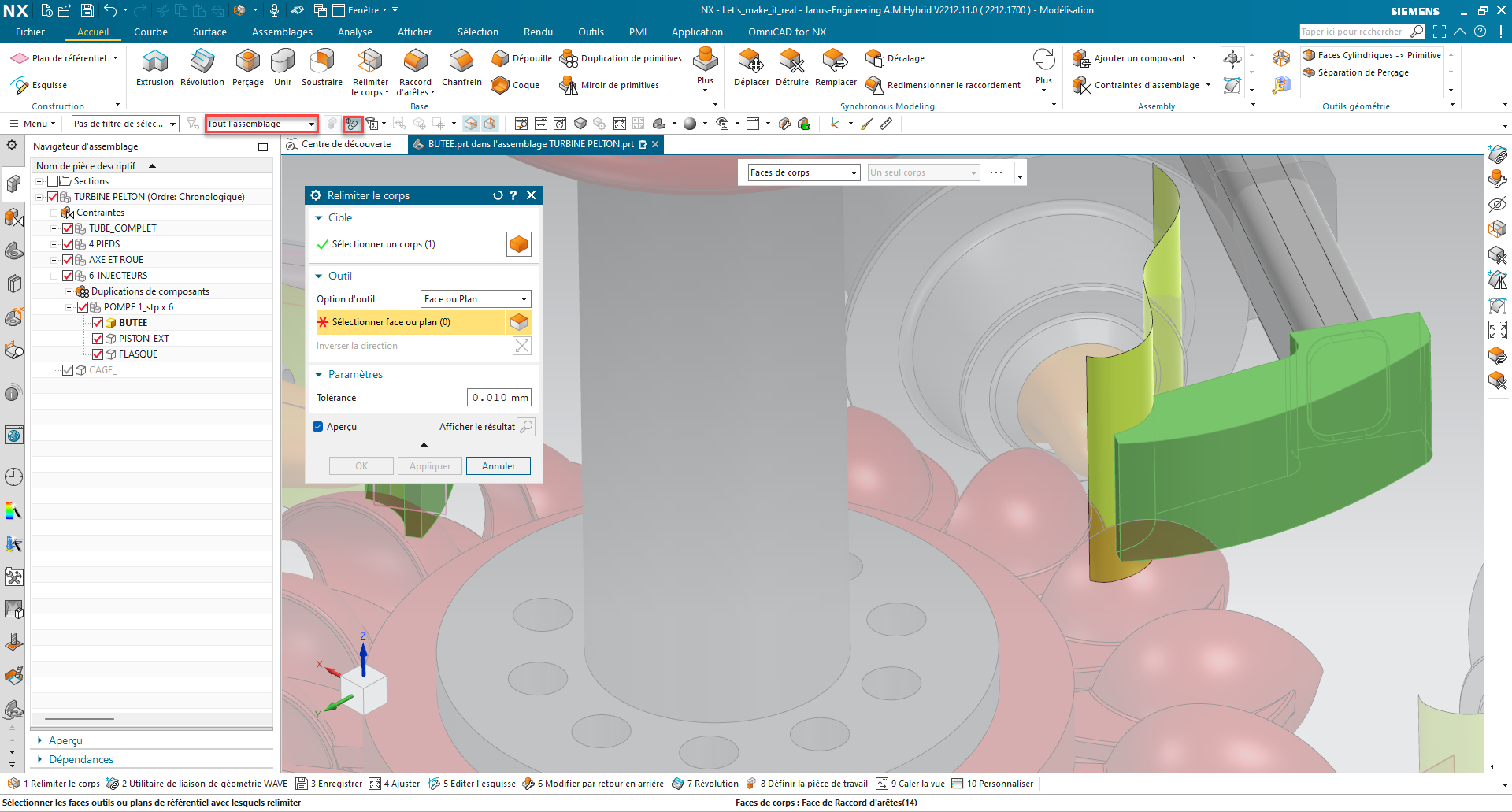The height and width of the screenshot is (812, 1512).
Task: Collapse the Cible section
Action: click(x=319, y=218)
